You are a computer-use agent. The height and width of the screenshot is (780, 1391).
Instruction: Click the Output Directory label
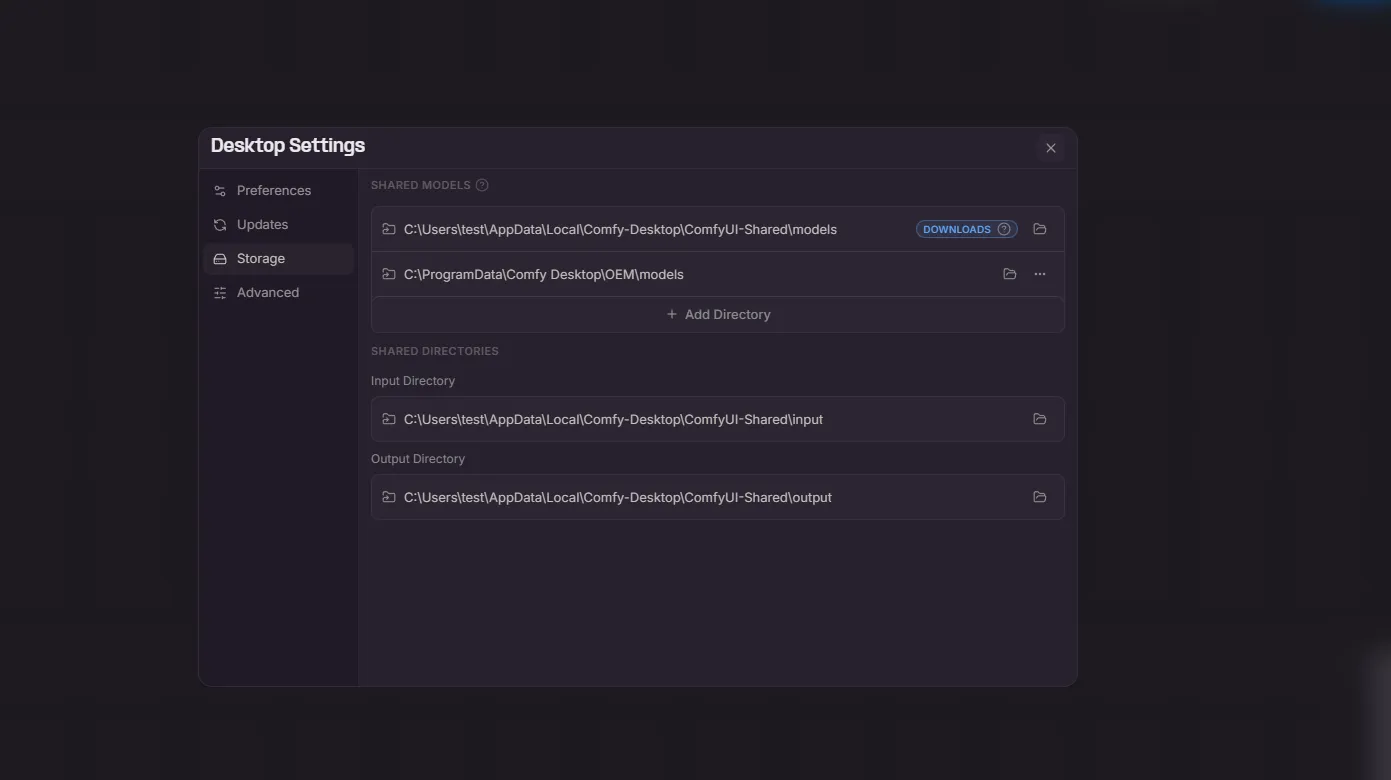[x=418, y=459]
